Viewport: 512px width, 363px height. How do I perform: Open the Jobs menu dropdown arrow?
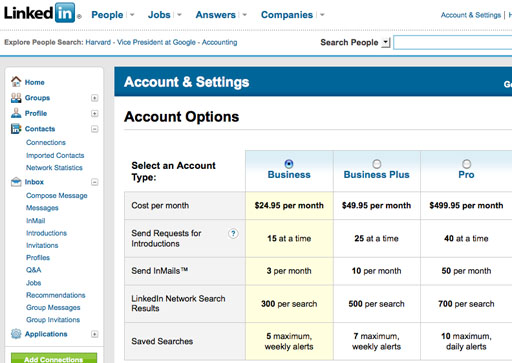click(x=179, y=15)
